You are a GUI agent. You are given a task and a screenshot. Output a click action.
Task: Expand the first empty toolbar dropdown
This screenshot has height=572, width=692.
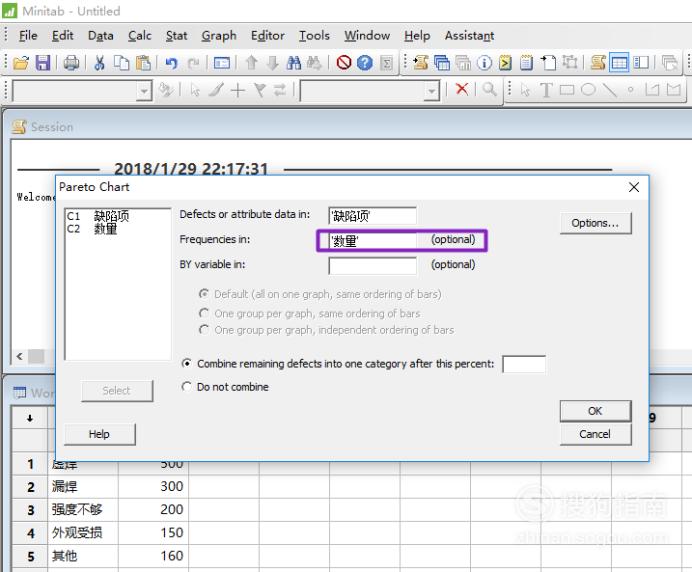(144, 91)
